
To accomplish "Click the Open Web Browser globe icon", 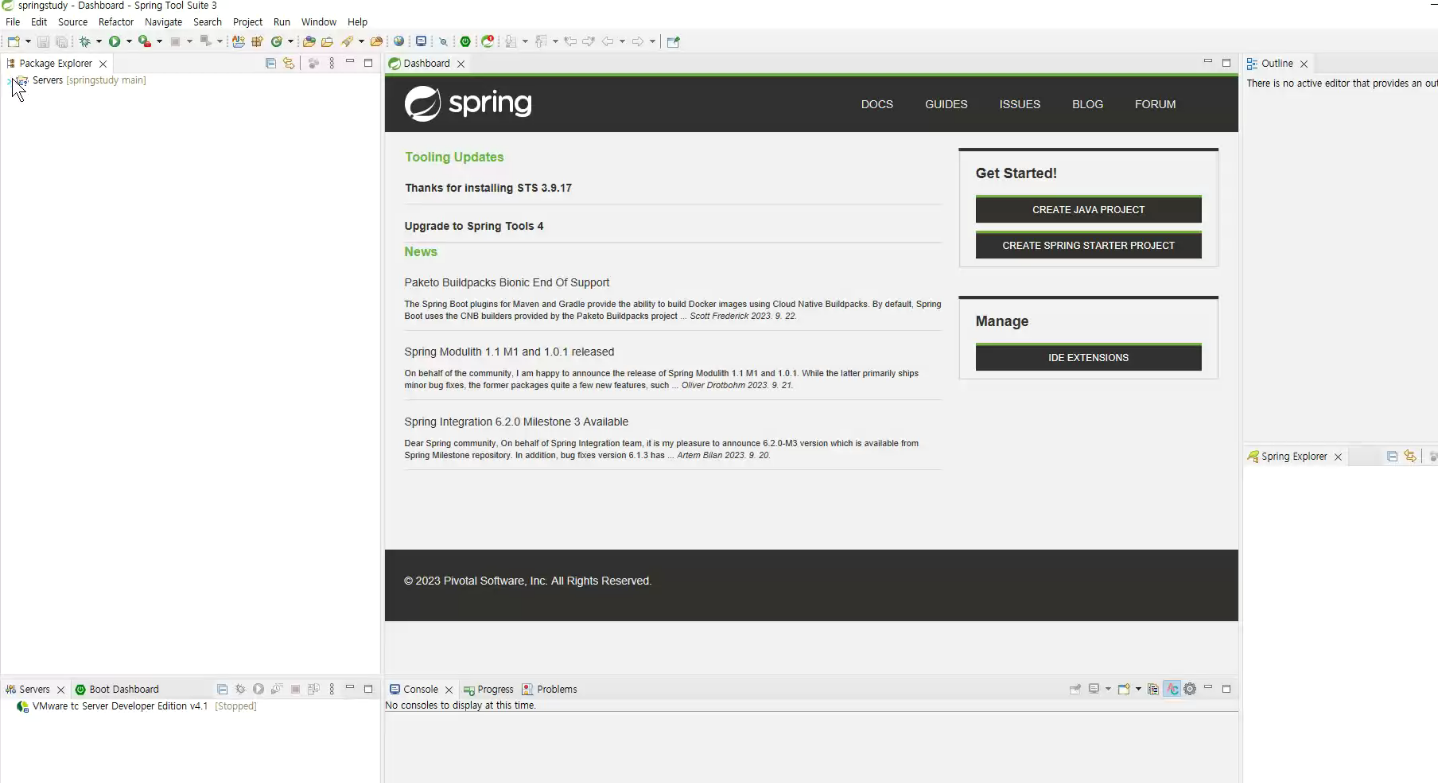I will coord(399,41).
